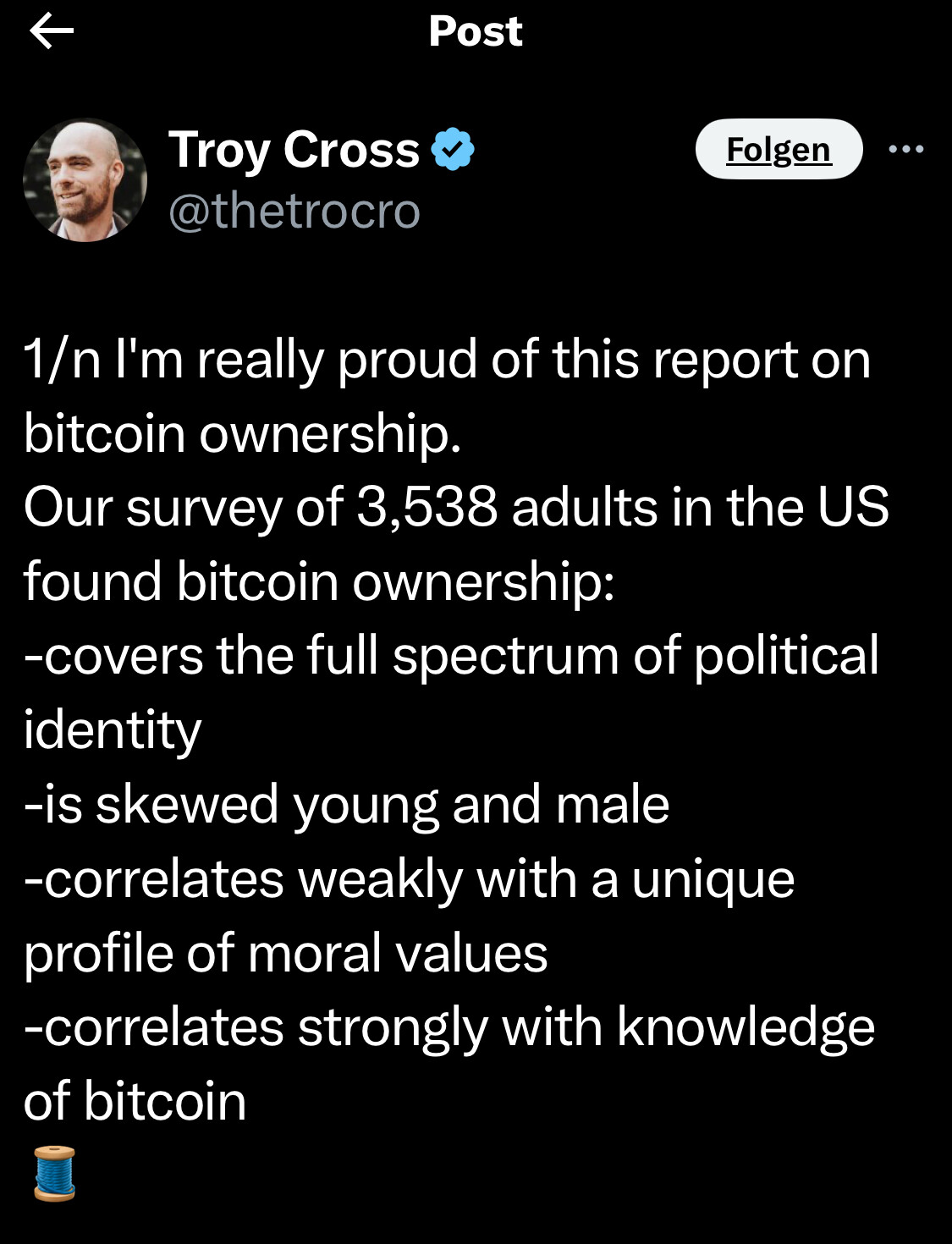The image size is (952, 1244).
Task: Click the line starting with "1/n I'm really proud"
Action: pos(447,360)
